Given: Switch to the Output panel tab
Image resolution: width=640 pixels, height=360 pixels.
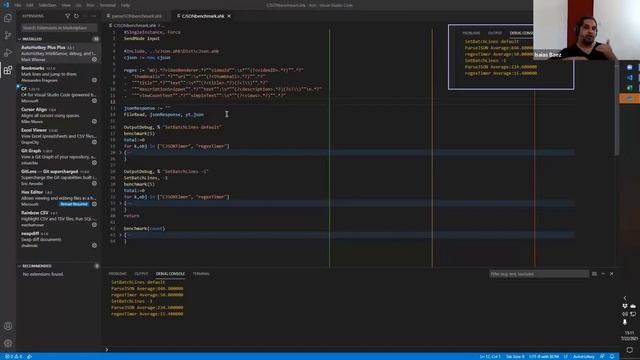Looking at the screenshot, I should [141, 274].
